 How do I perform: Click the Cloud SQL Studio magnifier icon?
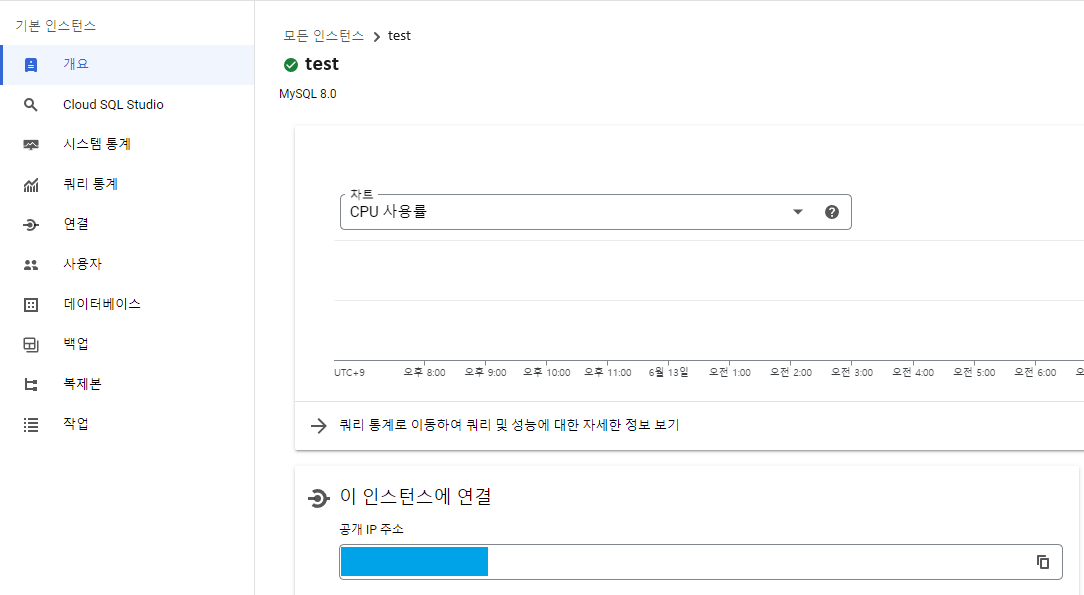[x=31, y=105]
